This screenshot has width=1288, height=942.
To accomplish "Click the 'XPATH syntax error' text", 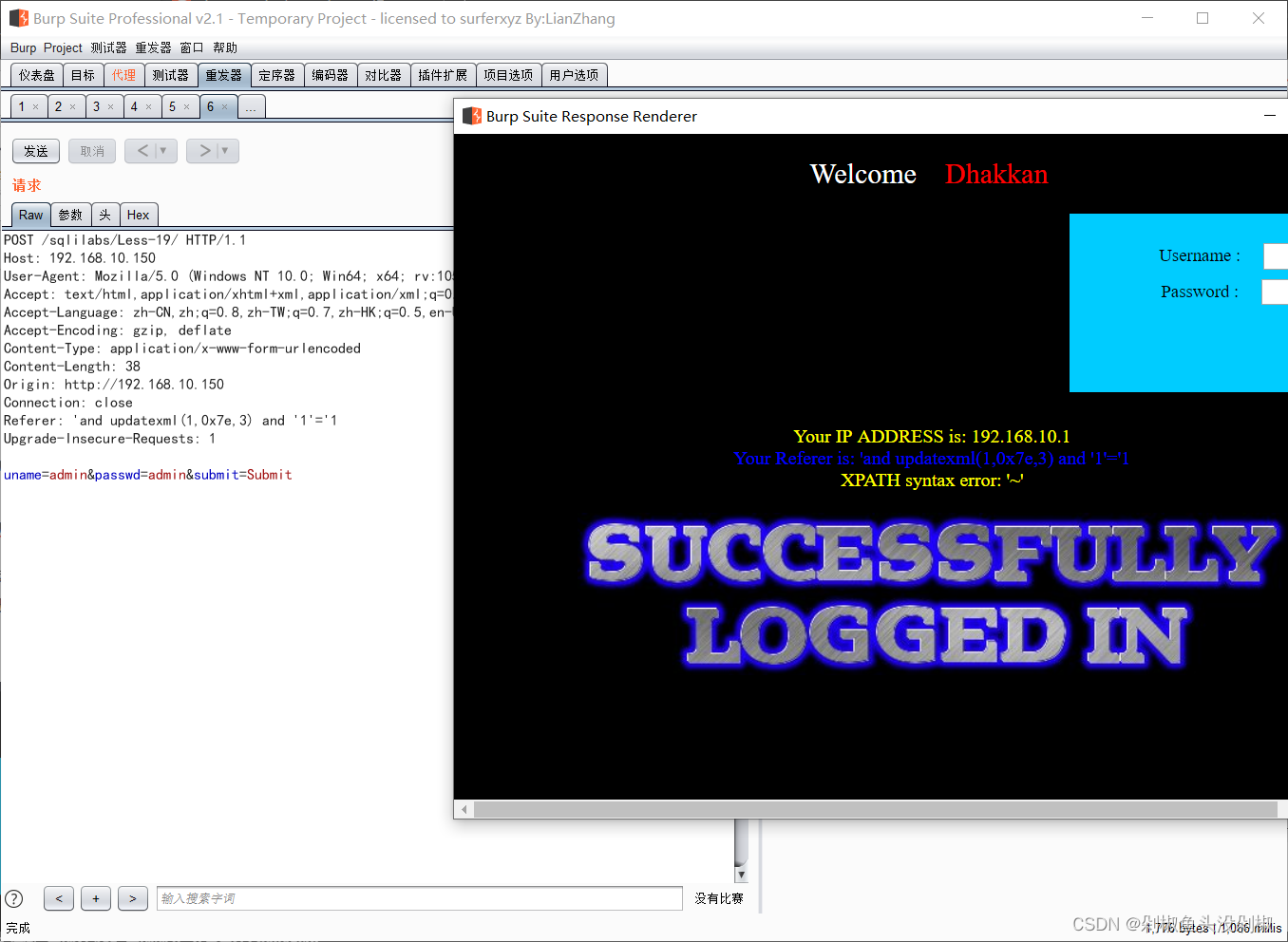I will (932, 480).
